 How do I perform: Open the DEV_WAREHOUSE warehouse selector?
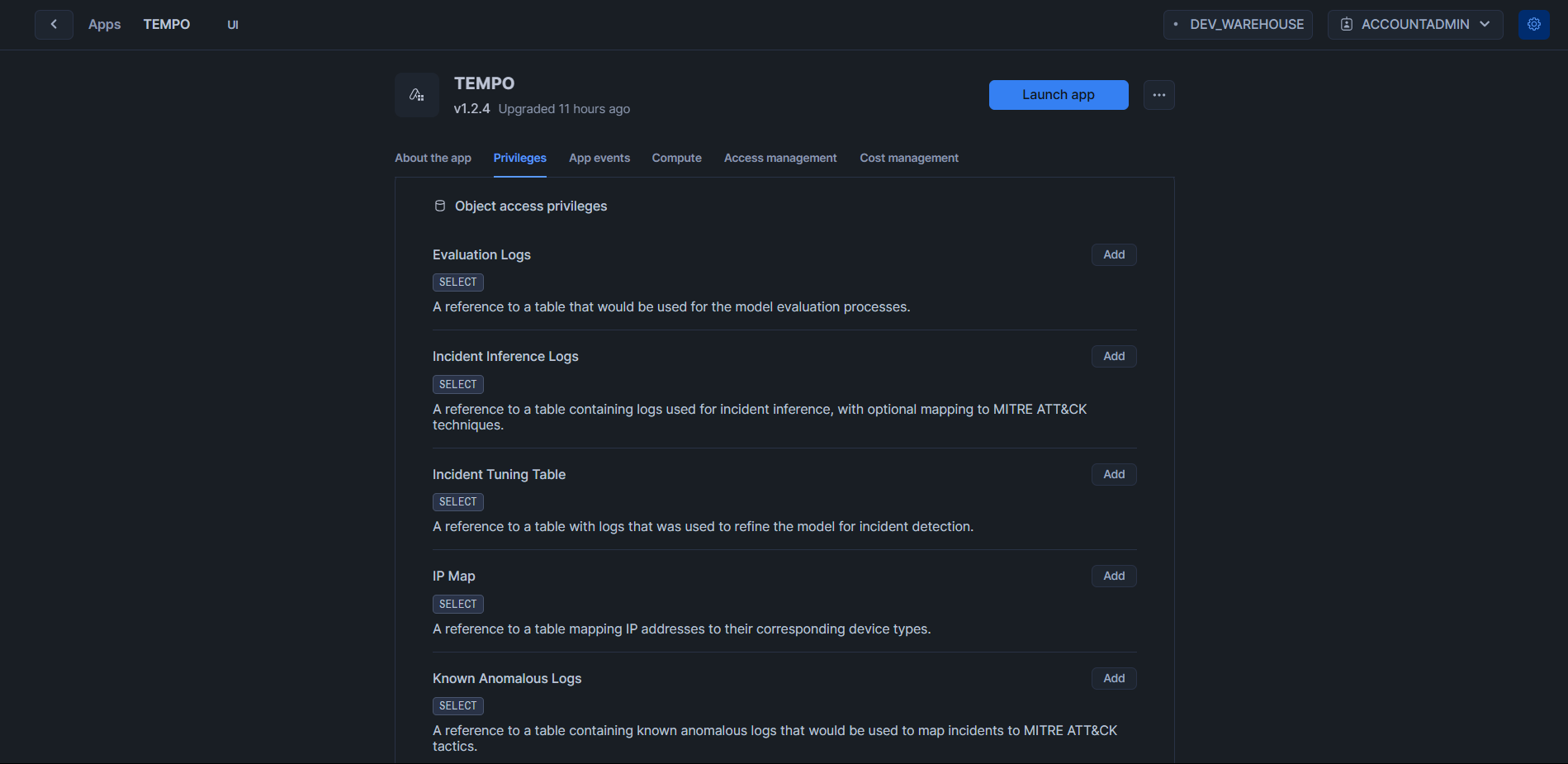pos(1238,25)
